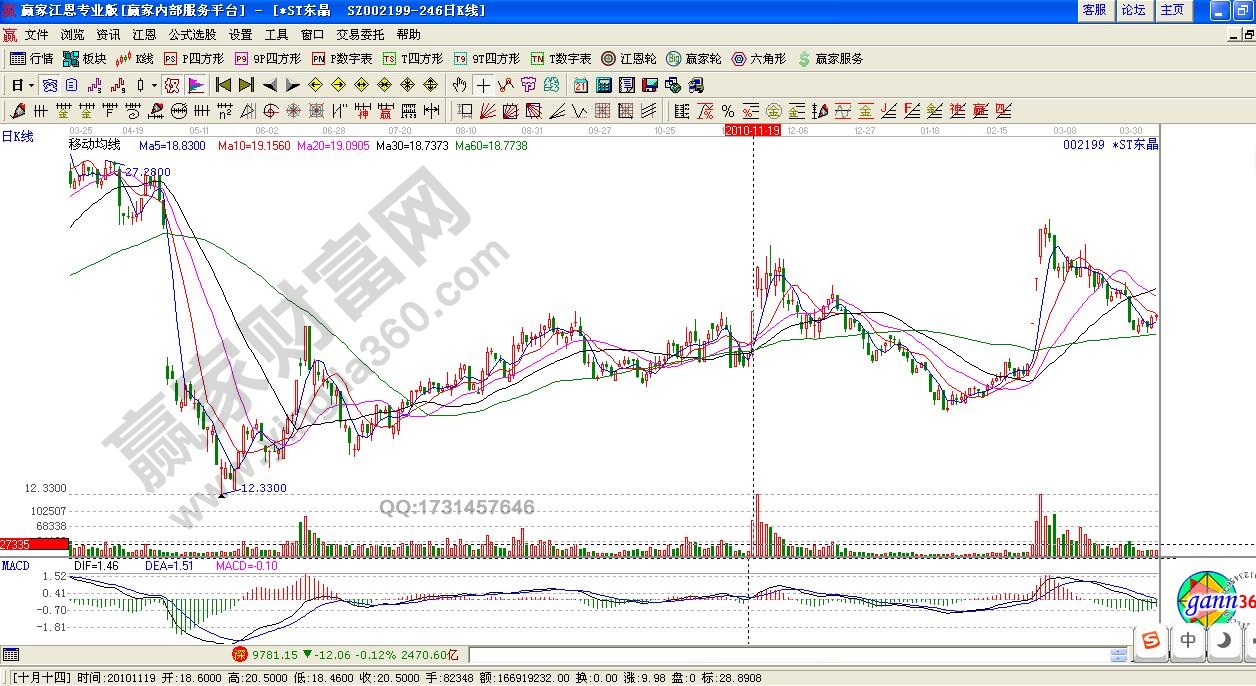This screenshot has width=1256, height=686.
Task: Toggle Sogou input 中 language mode
Action: pyautogui.click(x=1188, y=640)
